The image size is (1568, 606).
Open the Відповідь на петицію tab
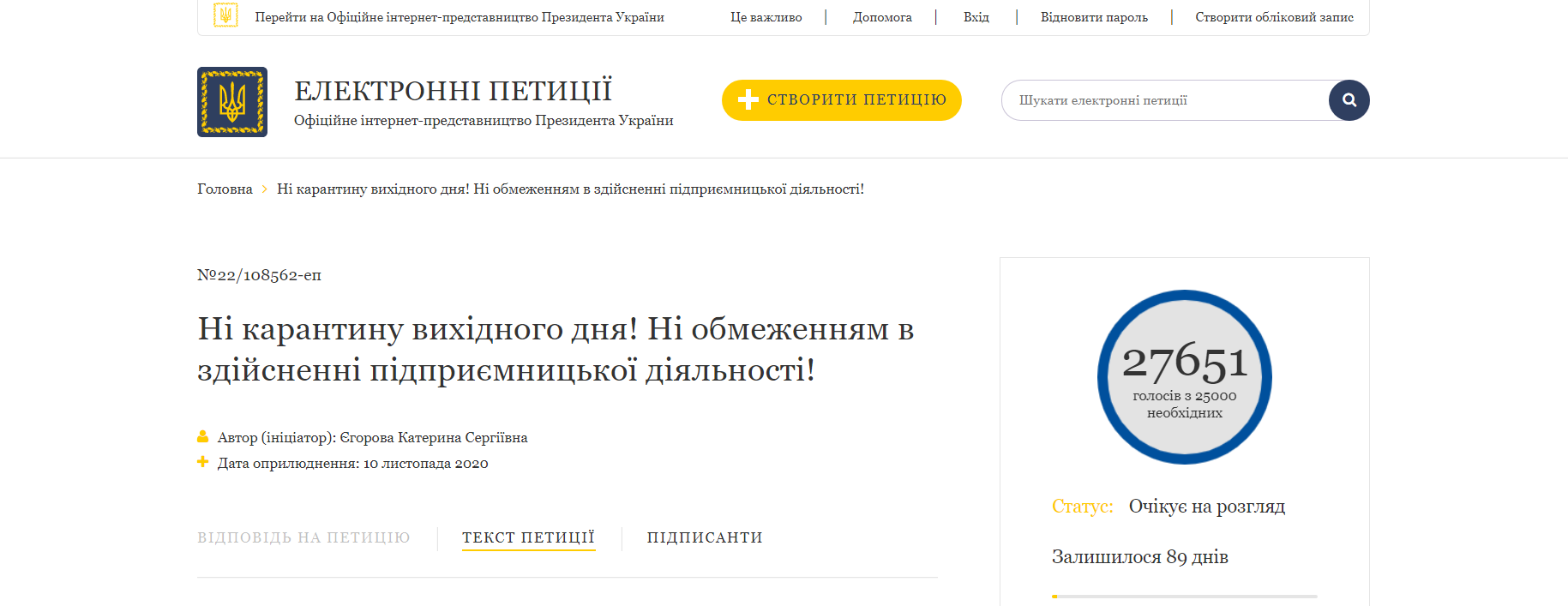303,537
